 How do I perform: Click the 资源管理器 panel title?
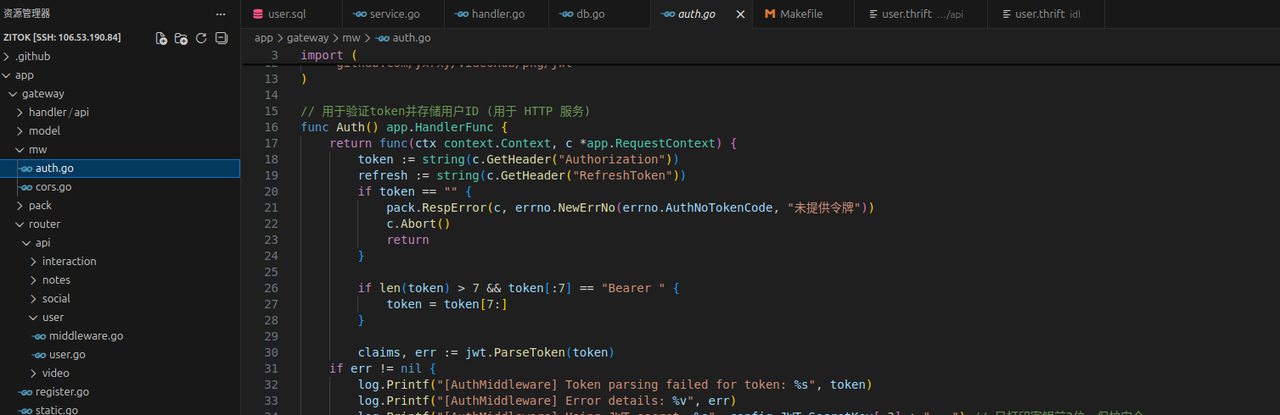coord(27,14)
